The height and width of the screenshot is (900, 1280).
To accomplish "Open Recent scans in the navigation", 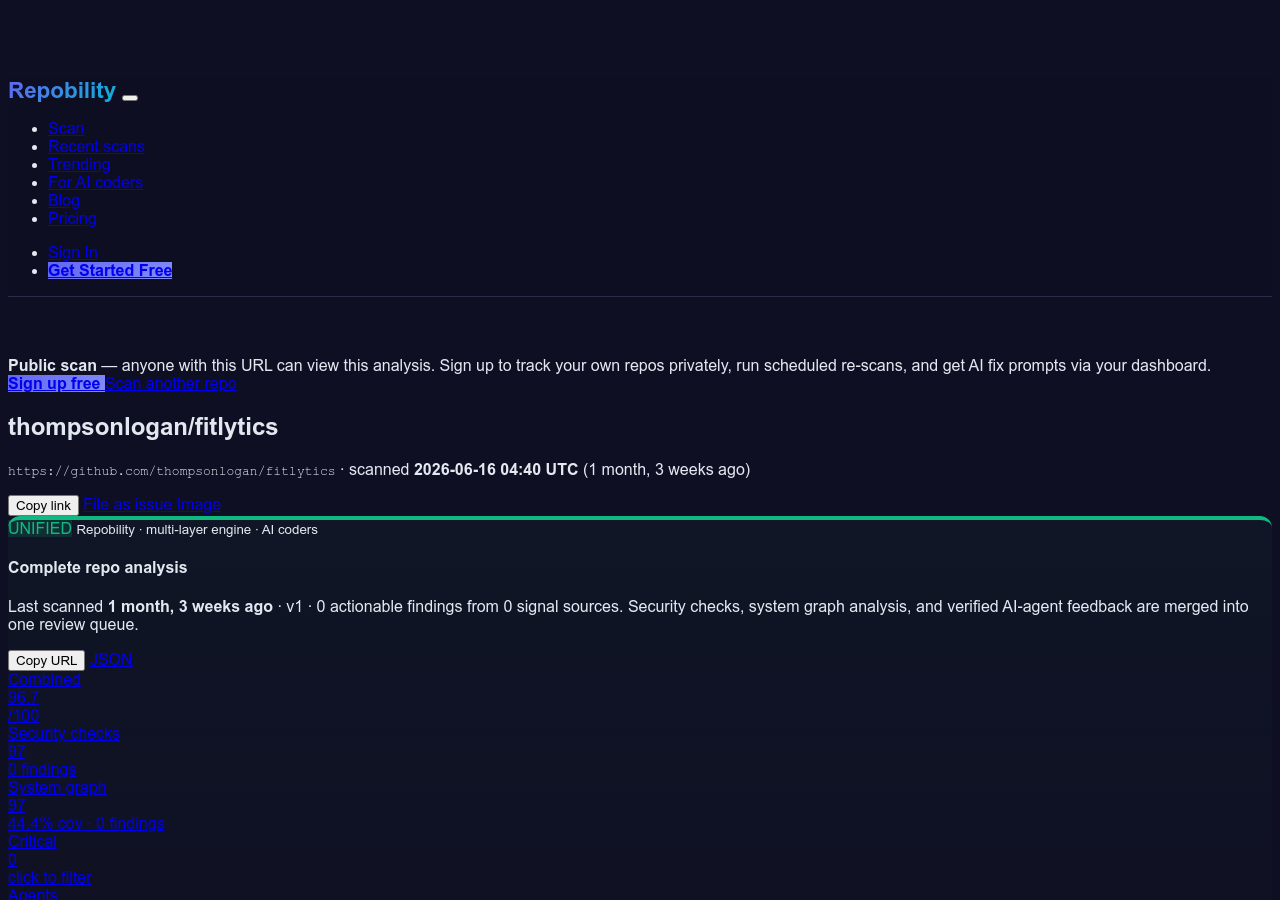I will [x=96, y=146].
